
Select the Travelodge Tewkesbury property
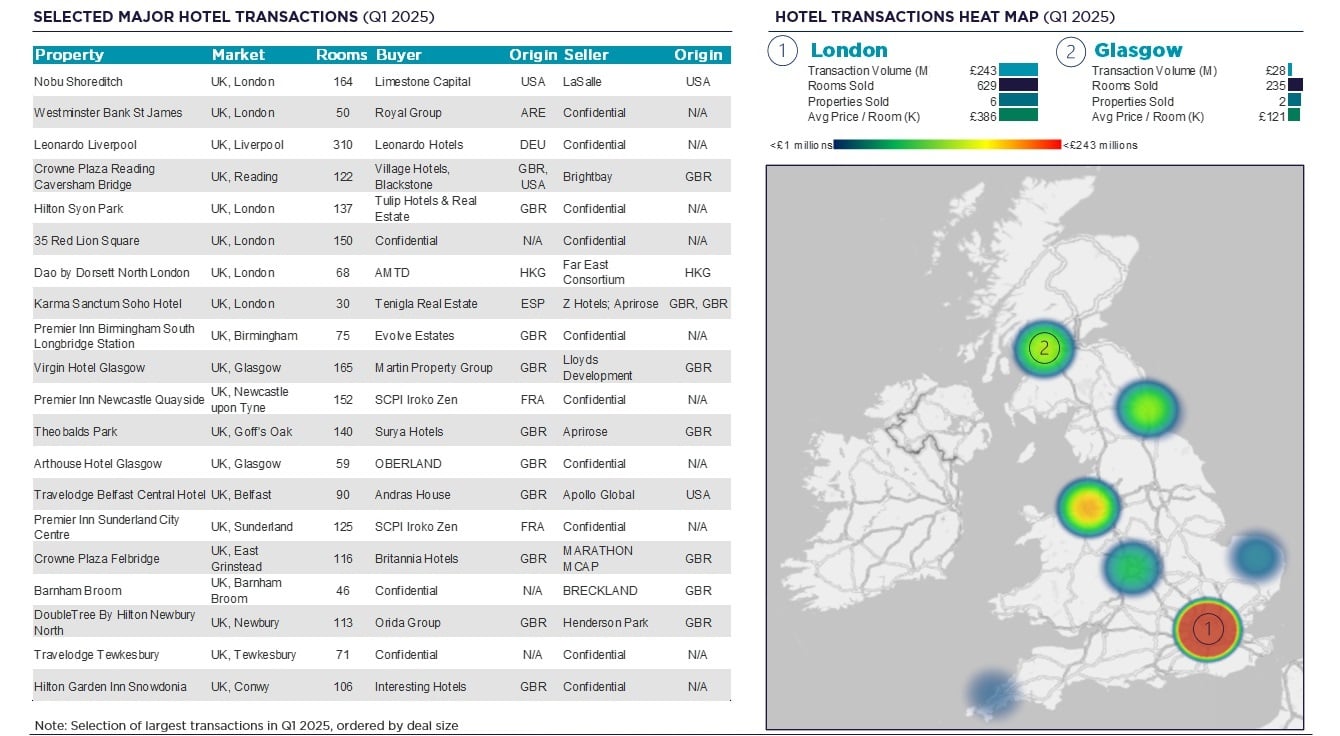pyautogui.click(x=97, y=655)
